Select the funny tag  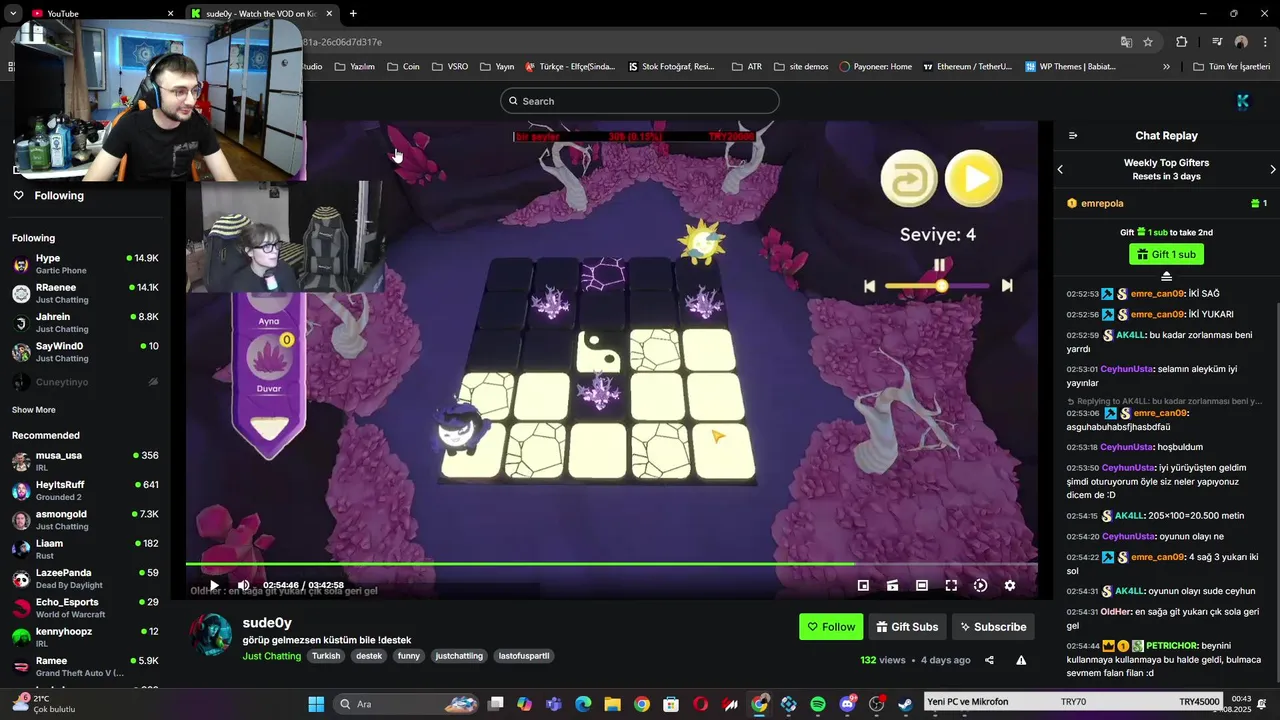click(x=408, y=656)
